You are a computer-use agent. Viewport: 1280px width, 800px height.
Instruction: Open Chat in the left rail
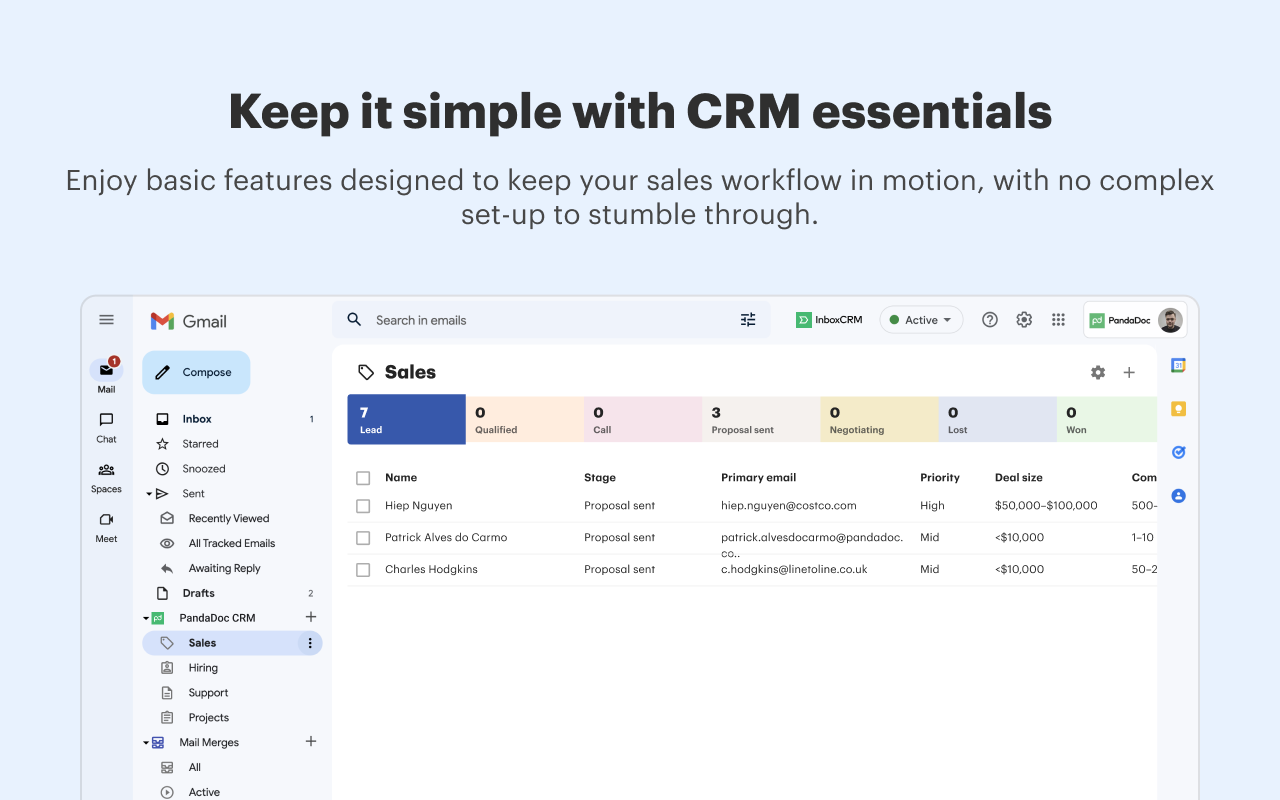pos(106,427)
